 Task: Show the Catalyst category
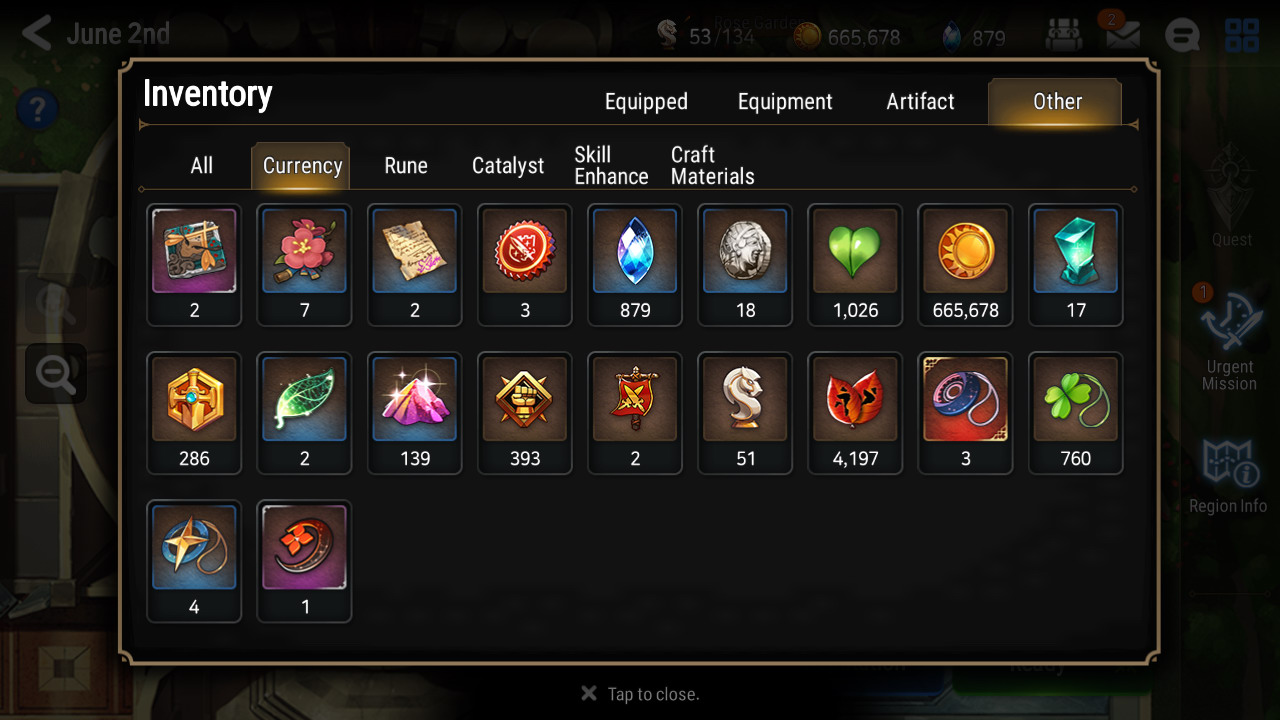508,166
